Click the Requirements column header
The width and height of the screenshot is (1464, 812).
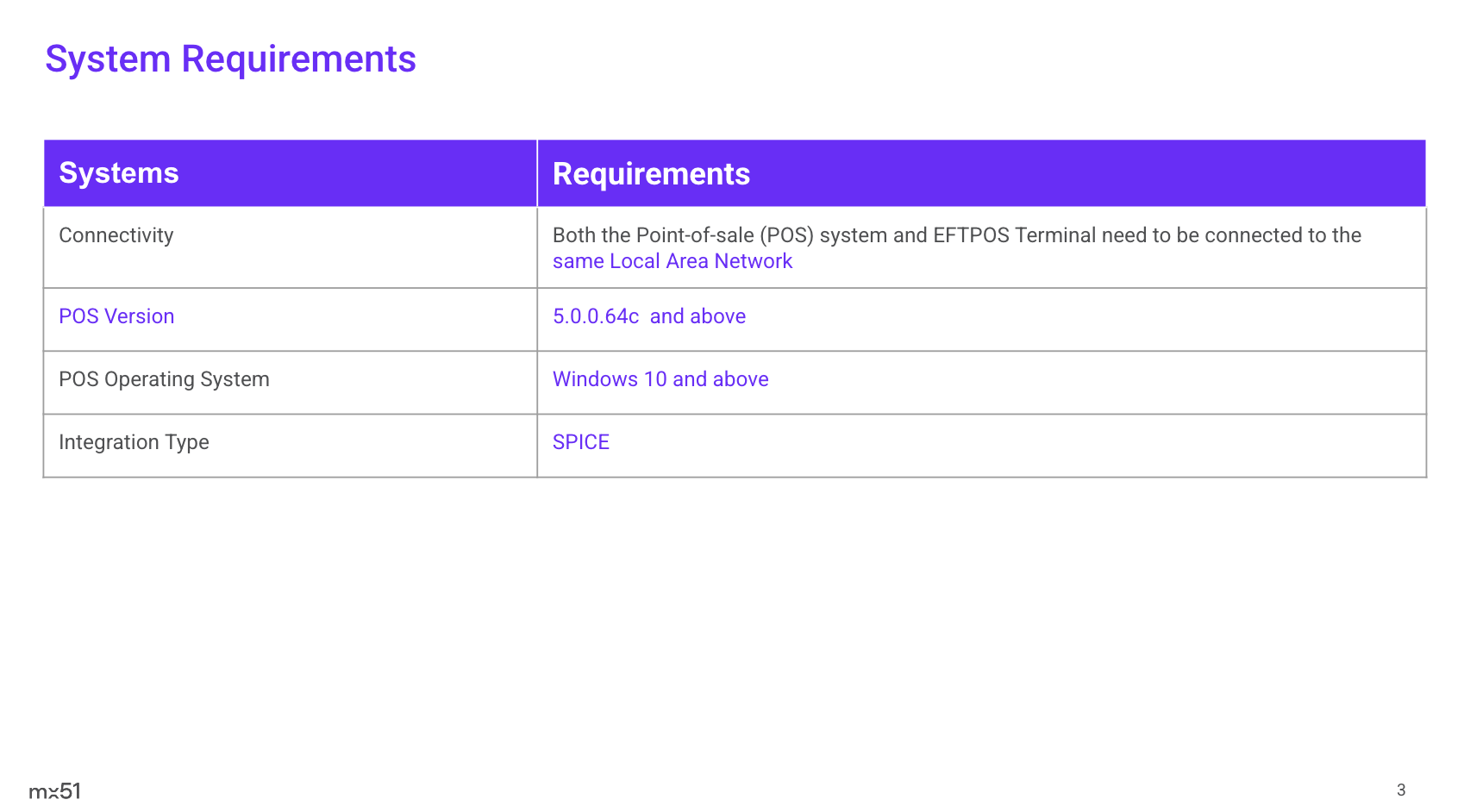tap(651, 174)
